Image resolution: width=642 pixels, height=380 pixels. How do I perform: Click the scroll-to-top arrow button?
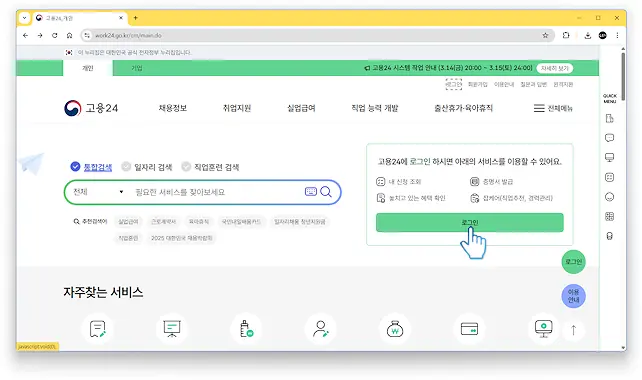(574, 330)
